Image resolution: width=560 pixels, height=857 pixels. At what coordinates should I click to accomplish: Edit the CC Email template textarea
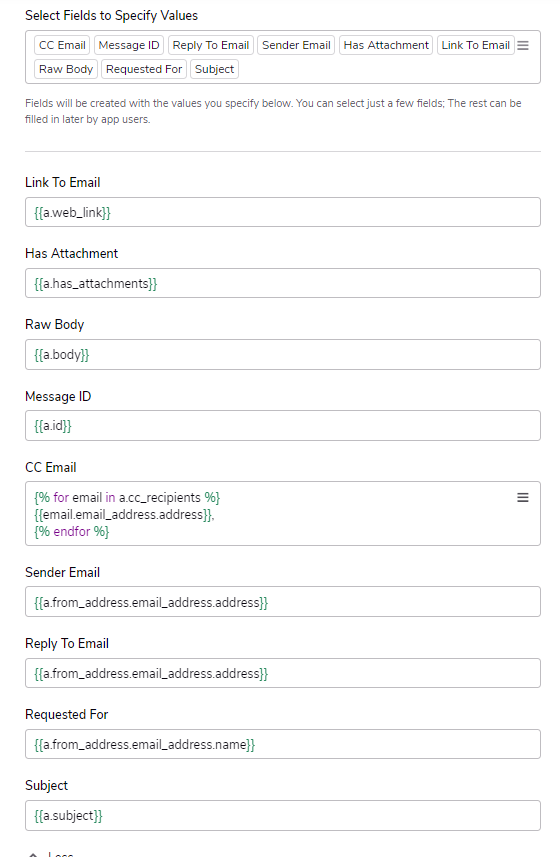coord(283,514)
